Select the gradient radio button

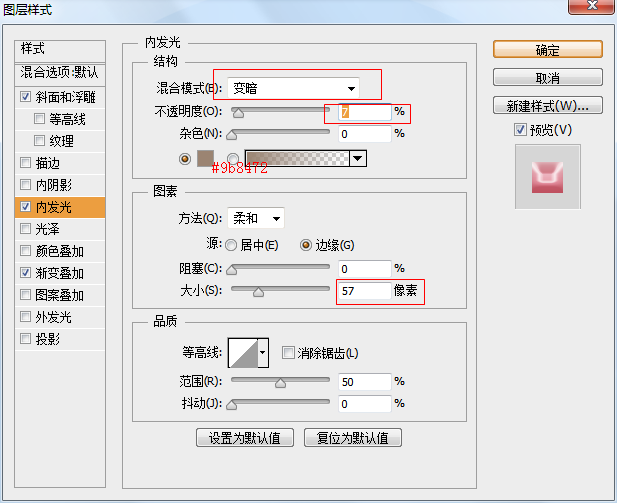click(x=233, y=159)
